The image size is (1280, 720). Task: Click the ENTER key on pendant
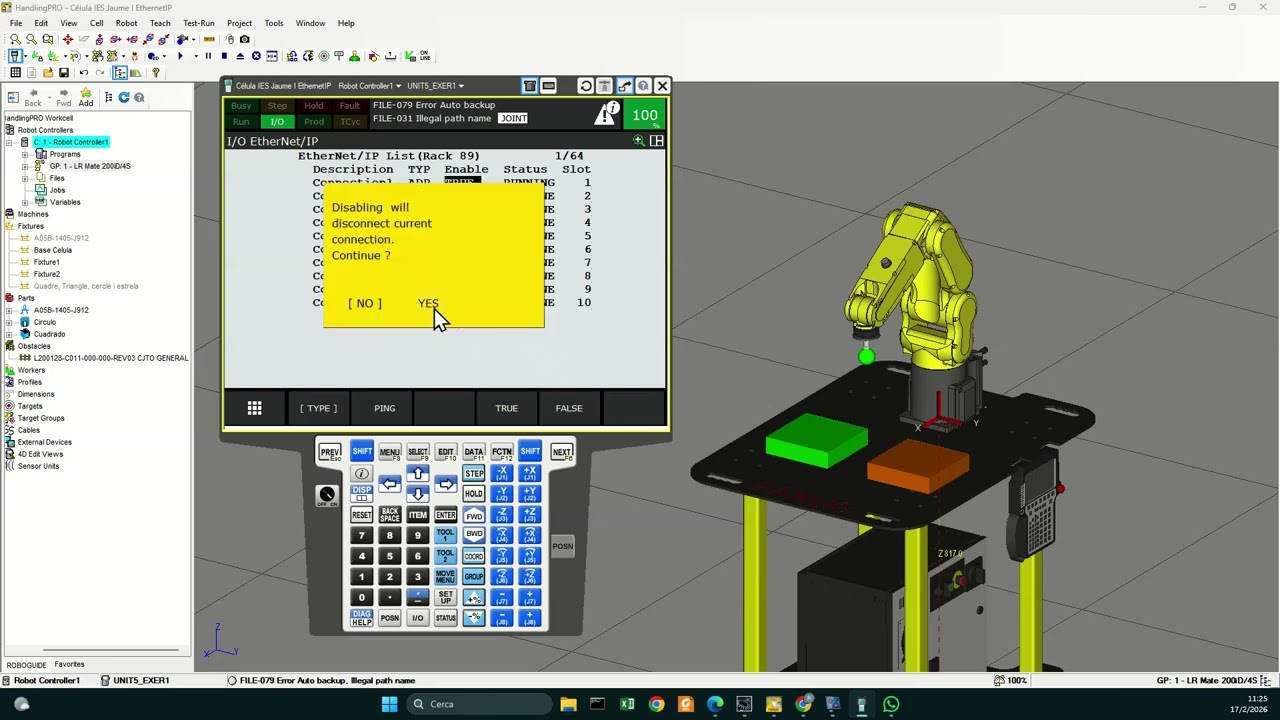pyautogui.click(x=446, y=515)
